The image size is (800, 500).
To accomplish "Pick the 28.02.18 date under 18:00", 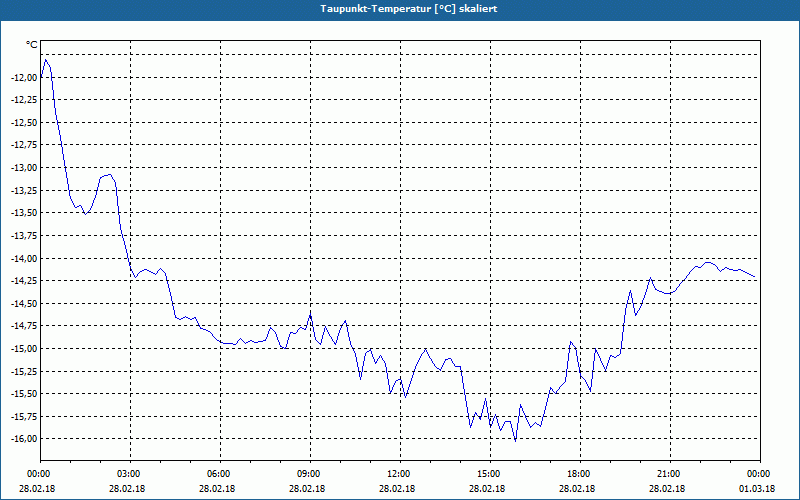I will [577, 489].
